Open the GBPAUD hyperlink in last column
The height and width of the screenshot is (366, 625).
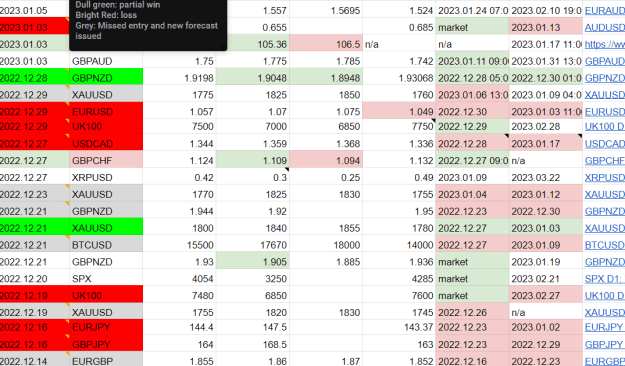605,61
